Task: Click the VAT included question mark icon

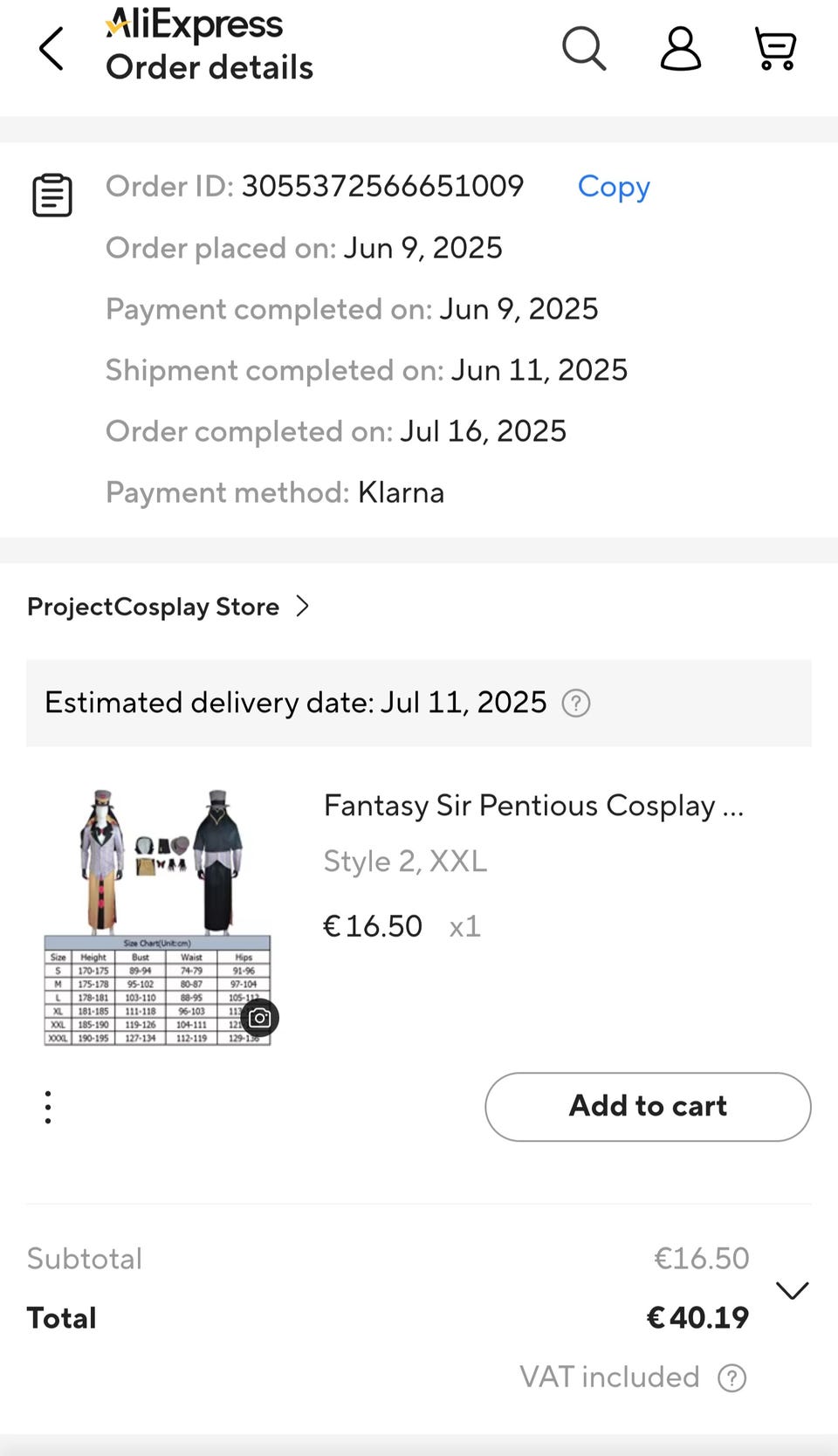Action: point(732,1377)
